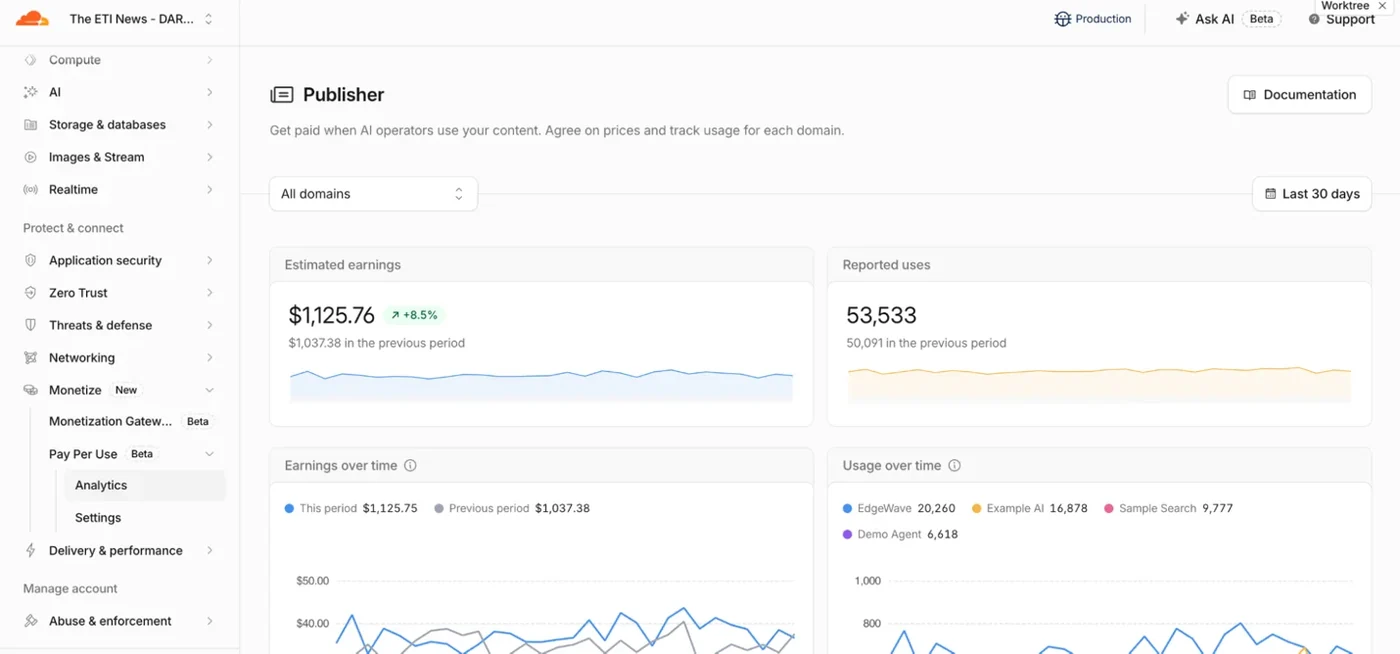Toggle the Demo Agent legend series
The image size is (1400, 654).
click(x=900, y=534)
